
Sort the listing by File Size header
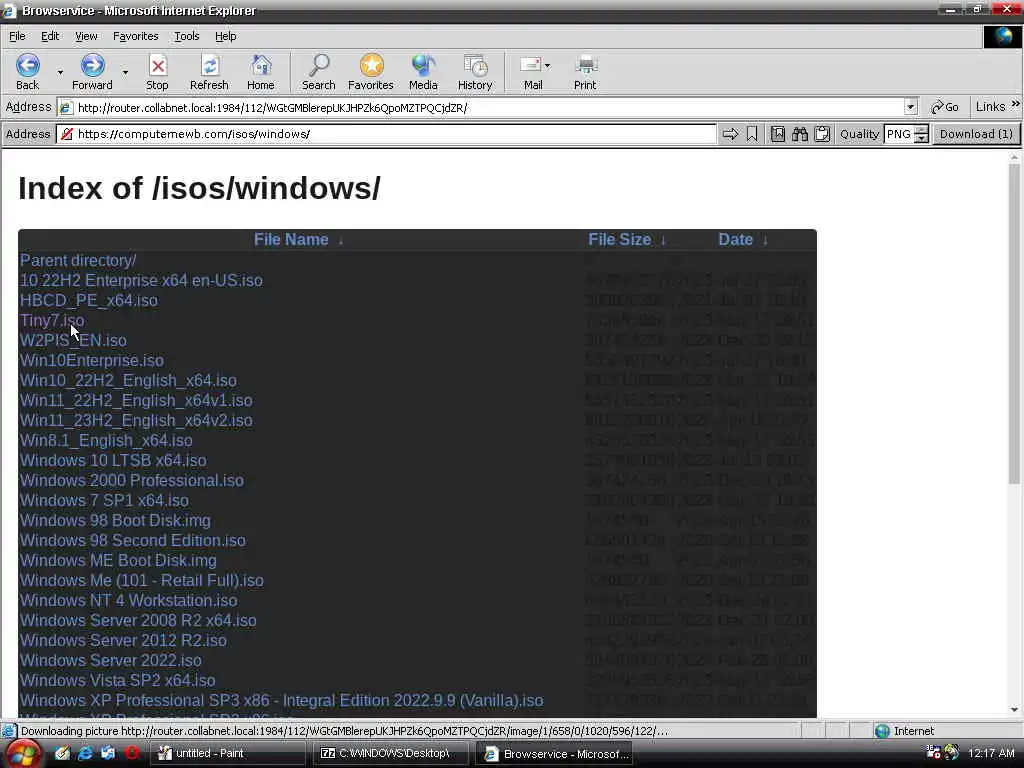tap(619, 240)
